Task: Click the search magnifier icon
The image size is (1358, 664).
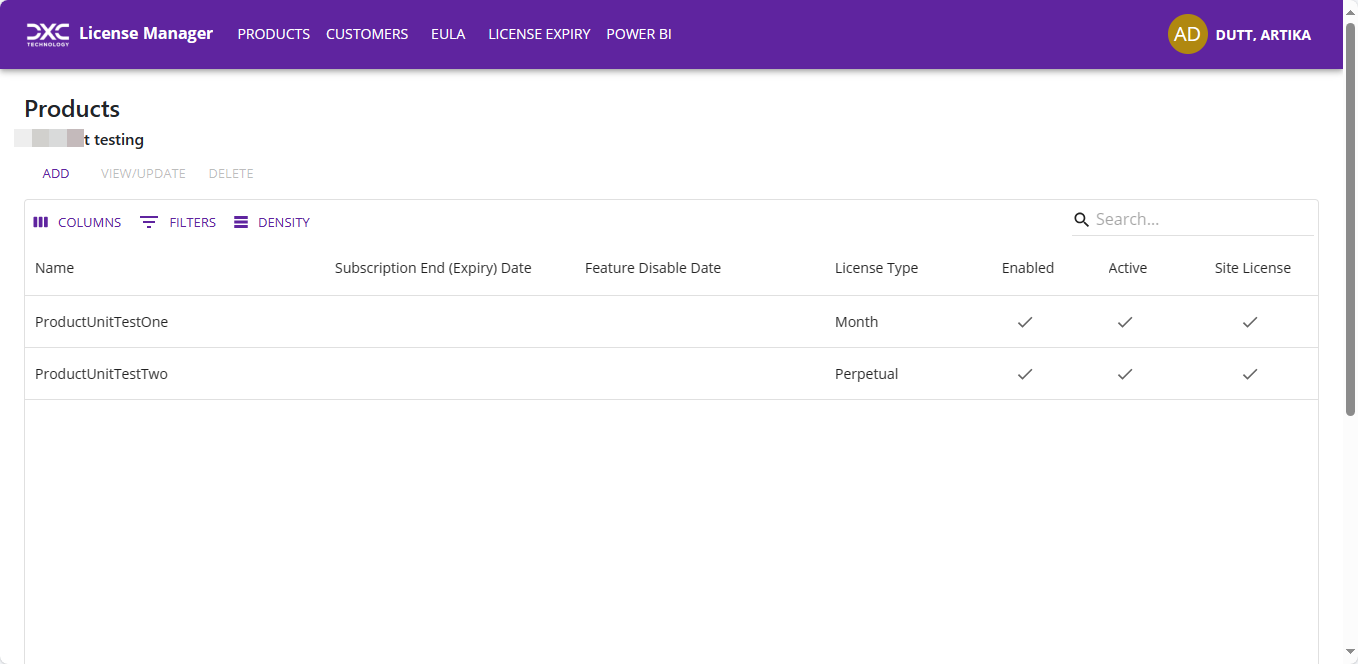Action: (1081, 220)
